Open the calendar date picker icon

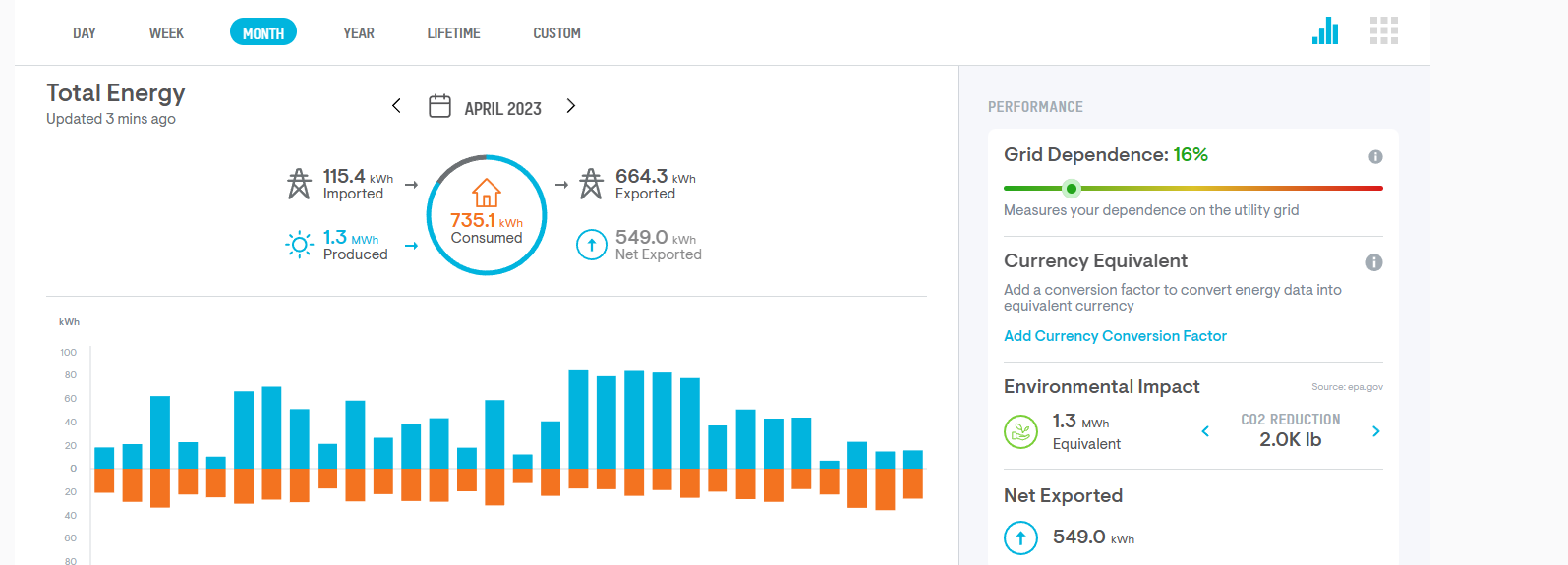439,106
